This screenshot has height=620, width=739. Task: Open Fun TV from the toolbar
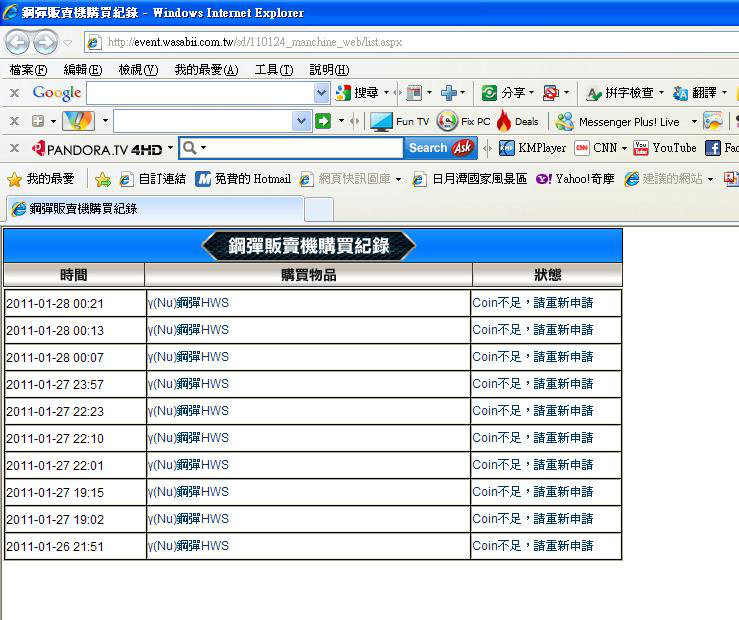click(x=399, y=121)
